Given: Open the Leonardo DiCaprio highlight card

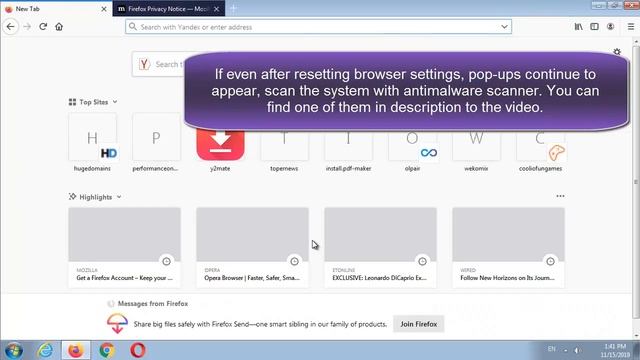Looking at the screenshot, I should [x=380, y=247].
